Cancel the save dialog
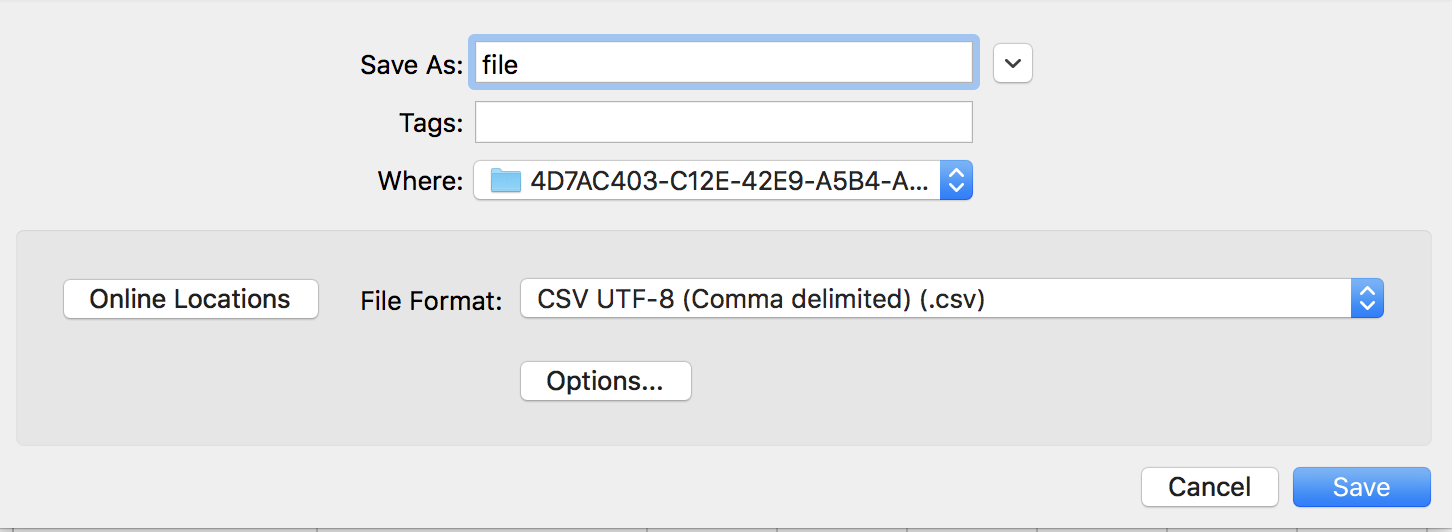The width and height of the screenshot is (1452, 532). click(1209, 487)
